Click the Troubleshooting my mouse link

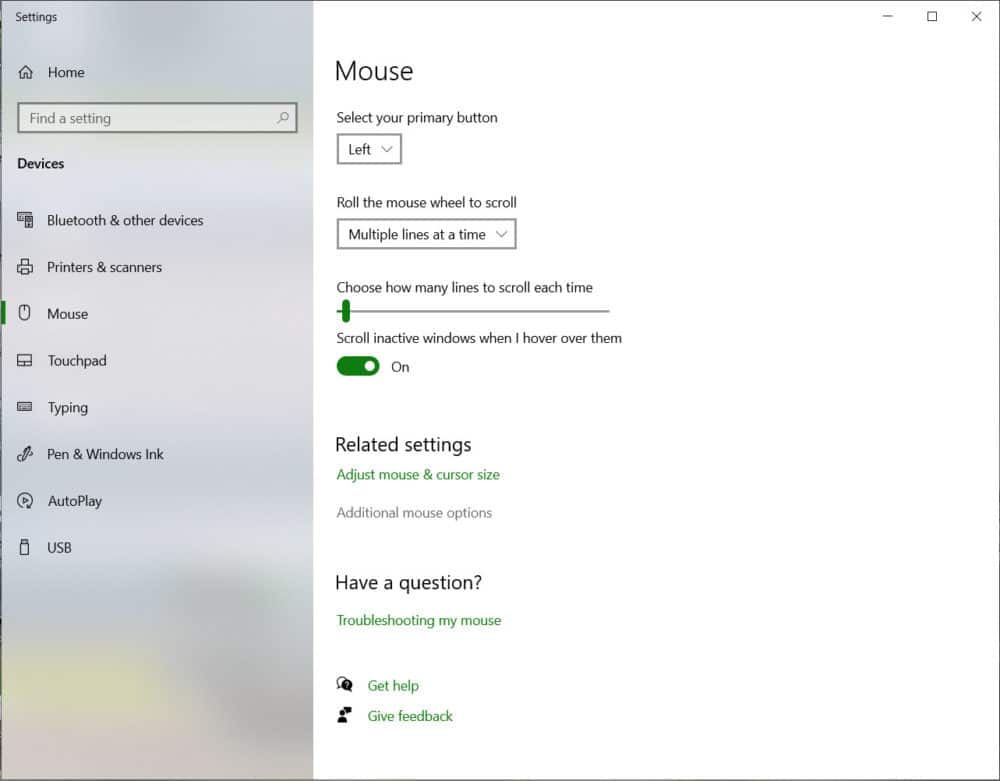pos(418,620)
